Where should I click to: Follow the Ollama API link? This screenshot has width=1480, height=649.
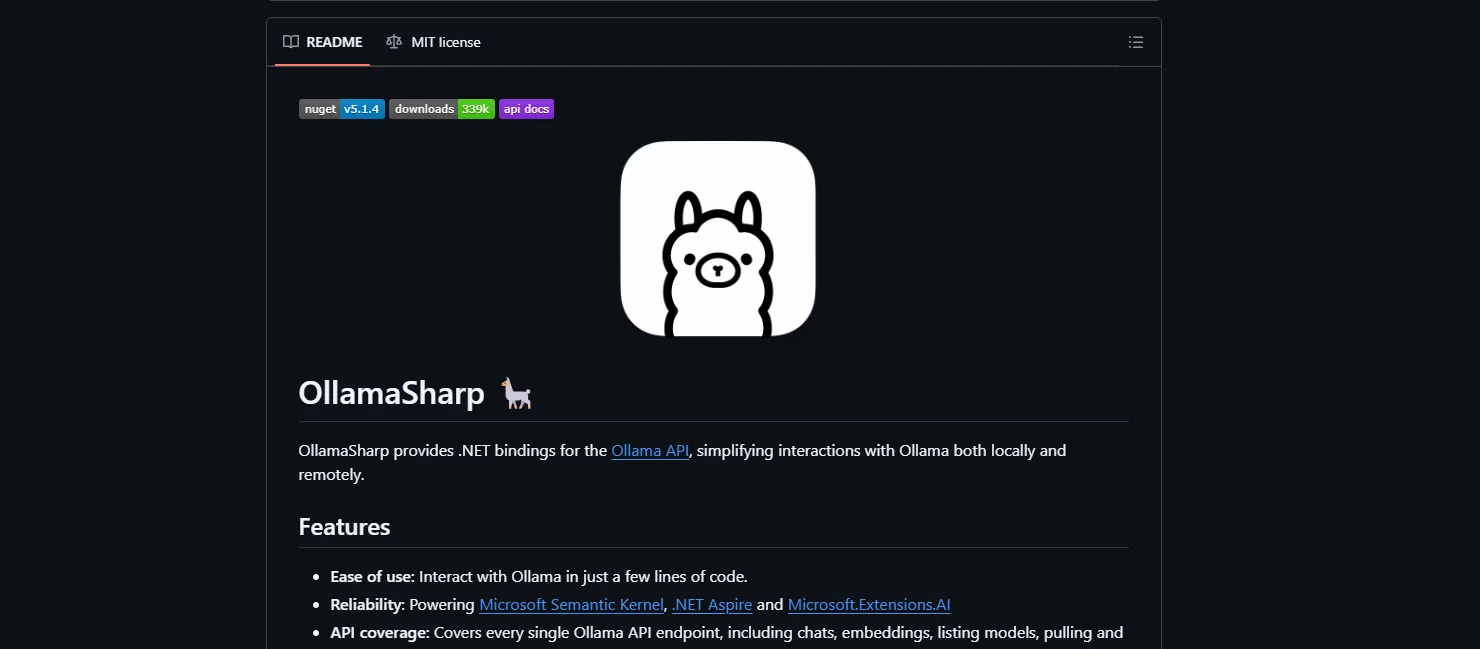(650, 451)
